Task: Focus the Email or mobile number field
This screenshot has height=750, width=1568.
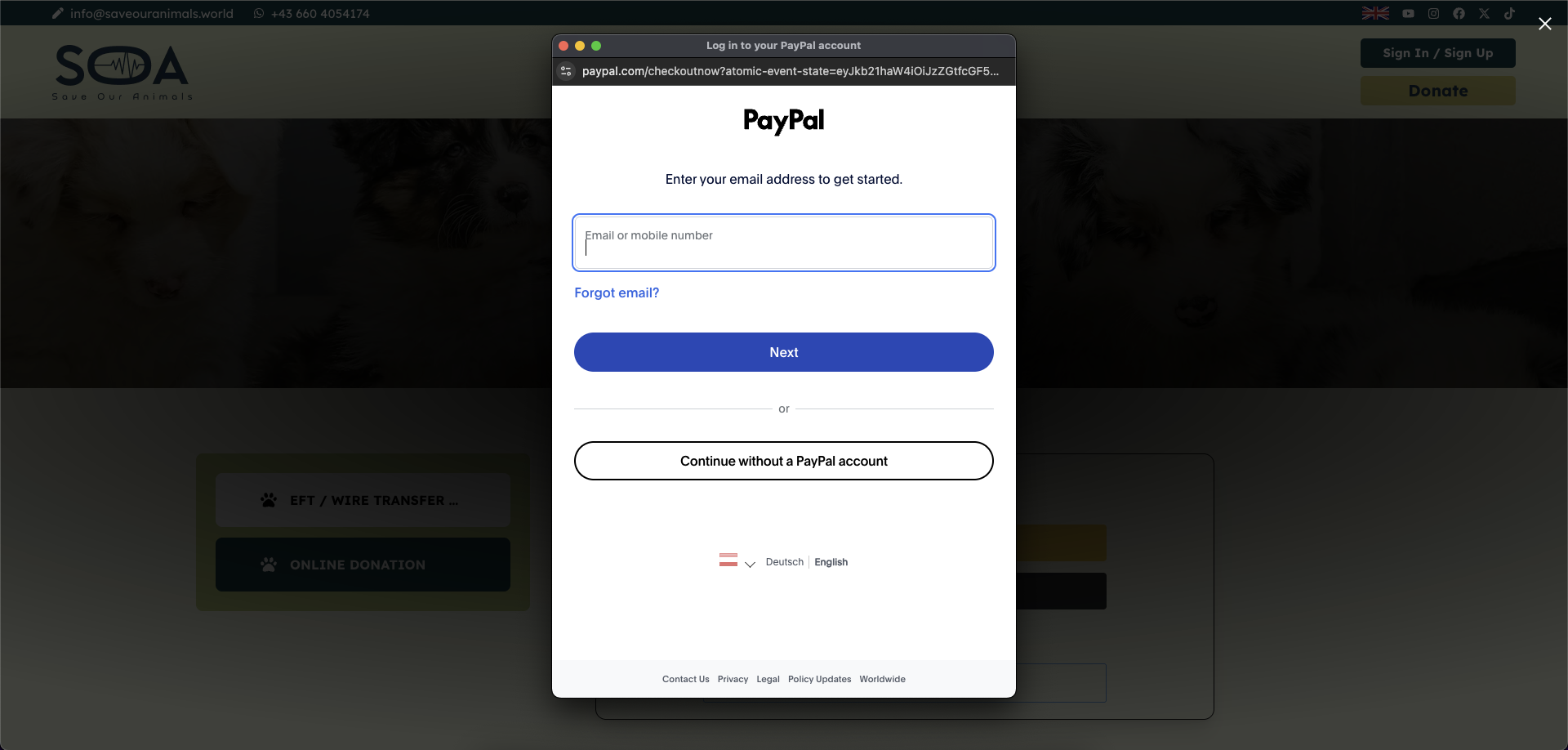Action: [784, 243]
